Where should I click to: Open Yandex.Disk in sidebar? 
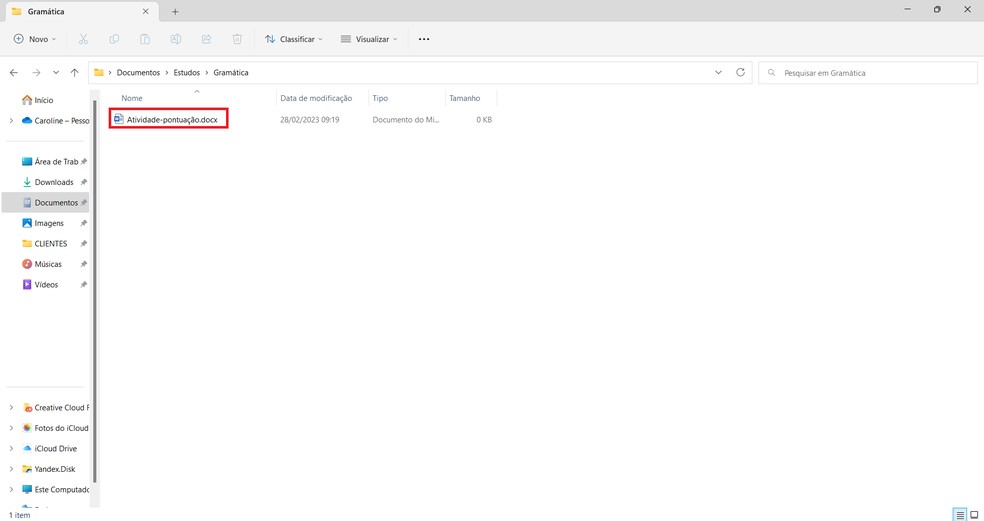(x=49, y=469)
